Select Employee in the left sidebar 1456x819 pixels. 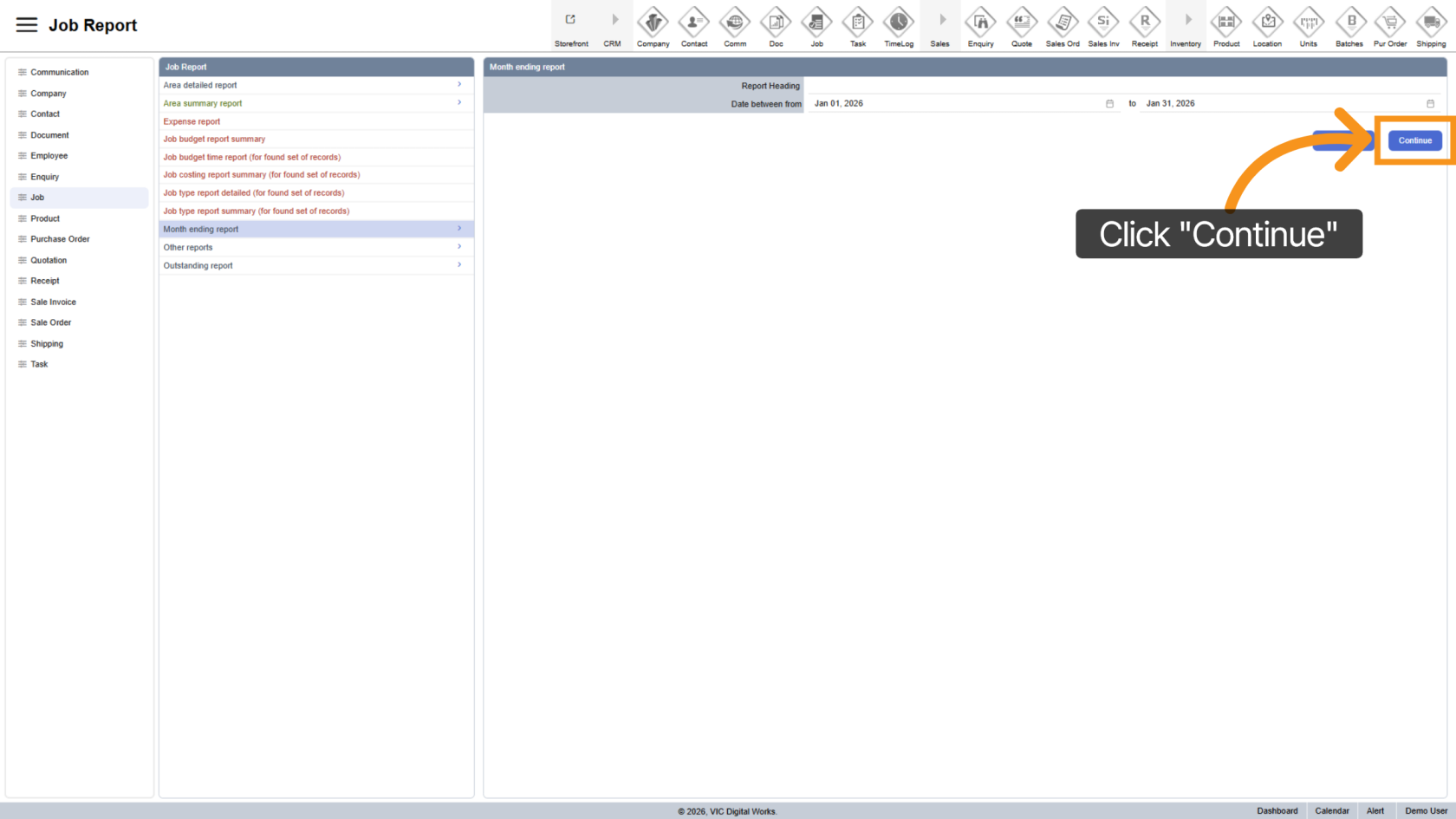tap(49, 156)
